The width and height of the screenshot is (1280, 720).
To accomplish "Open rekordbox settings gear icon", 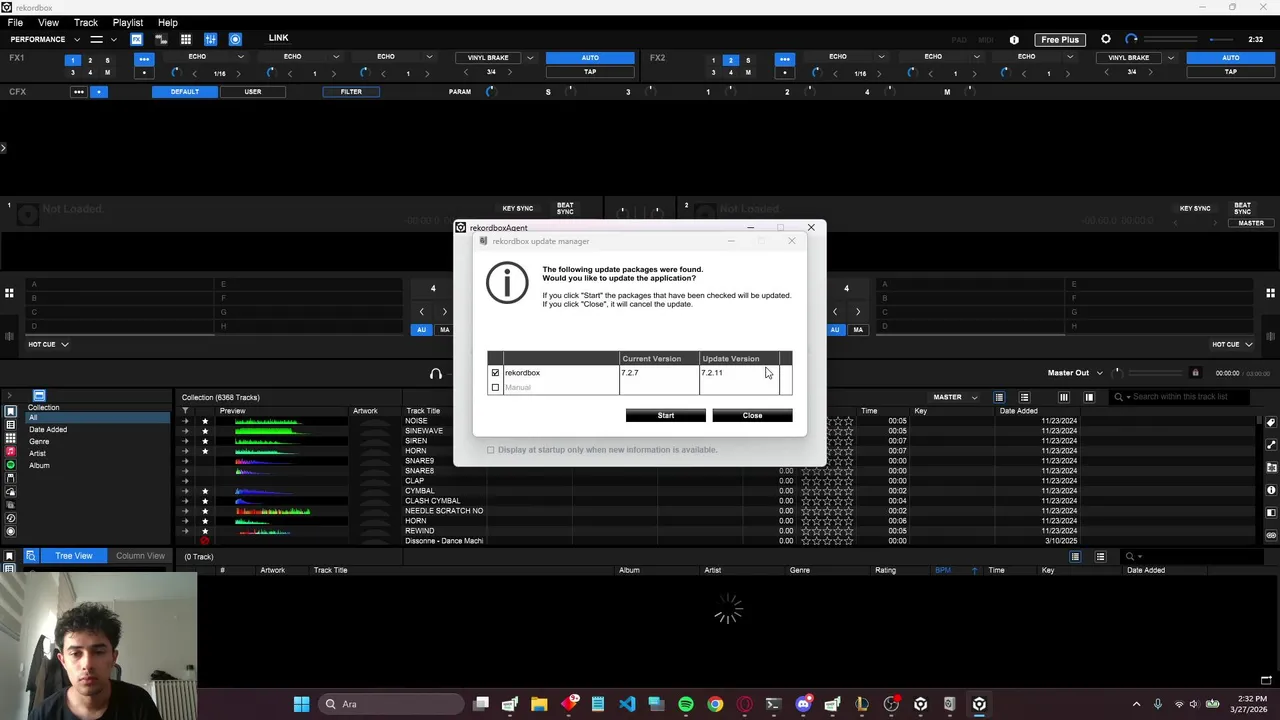I will click(1105, 39).
